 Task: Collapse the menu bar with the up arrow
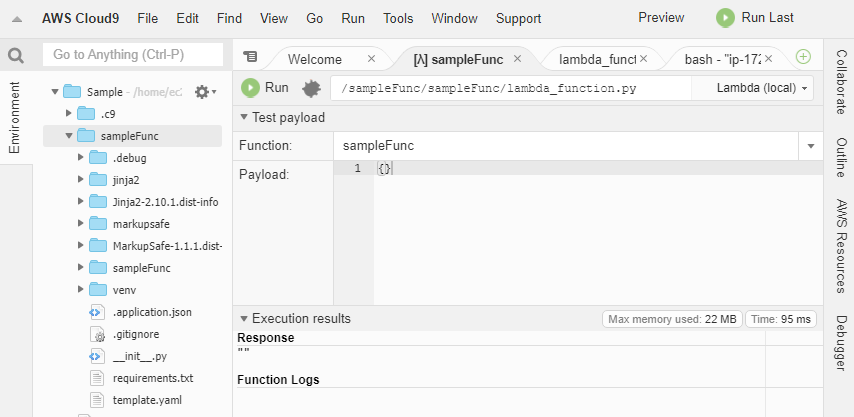point(17,19)
